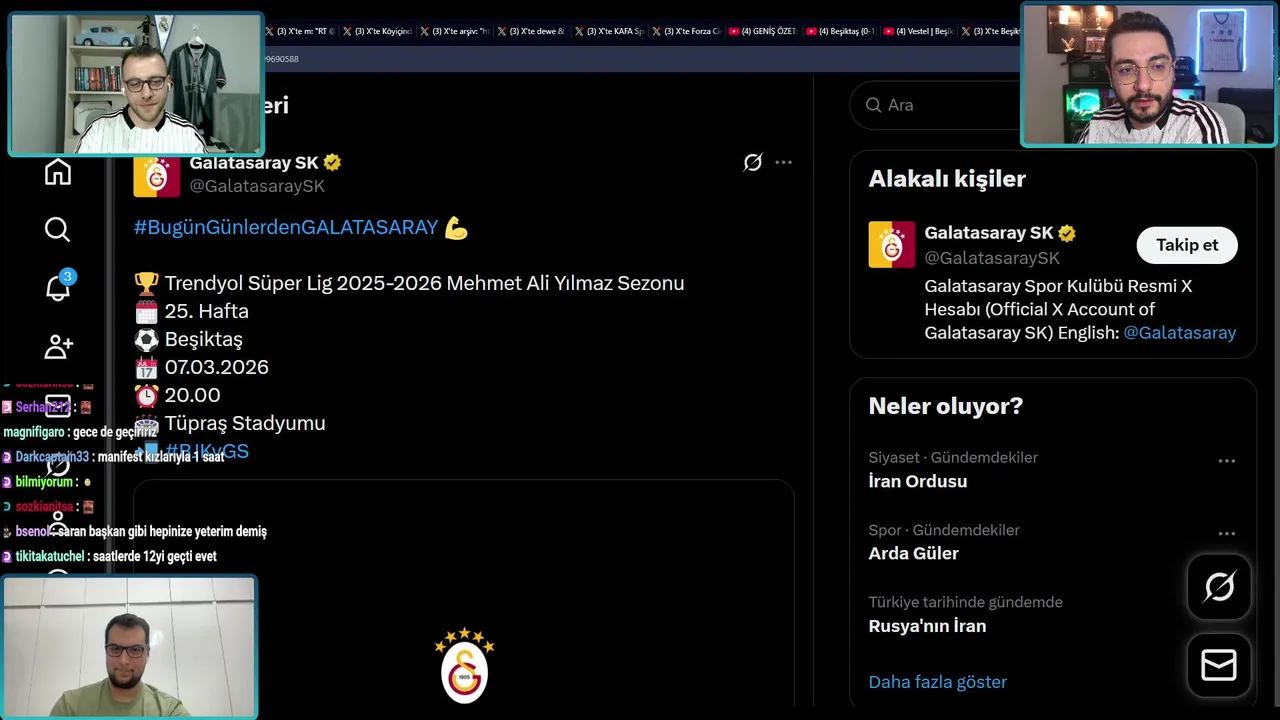
Task: Switch to the "X'te Forza" browser tab
Action: (x=686, y=31)
